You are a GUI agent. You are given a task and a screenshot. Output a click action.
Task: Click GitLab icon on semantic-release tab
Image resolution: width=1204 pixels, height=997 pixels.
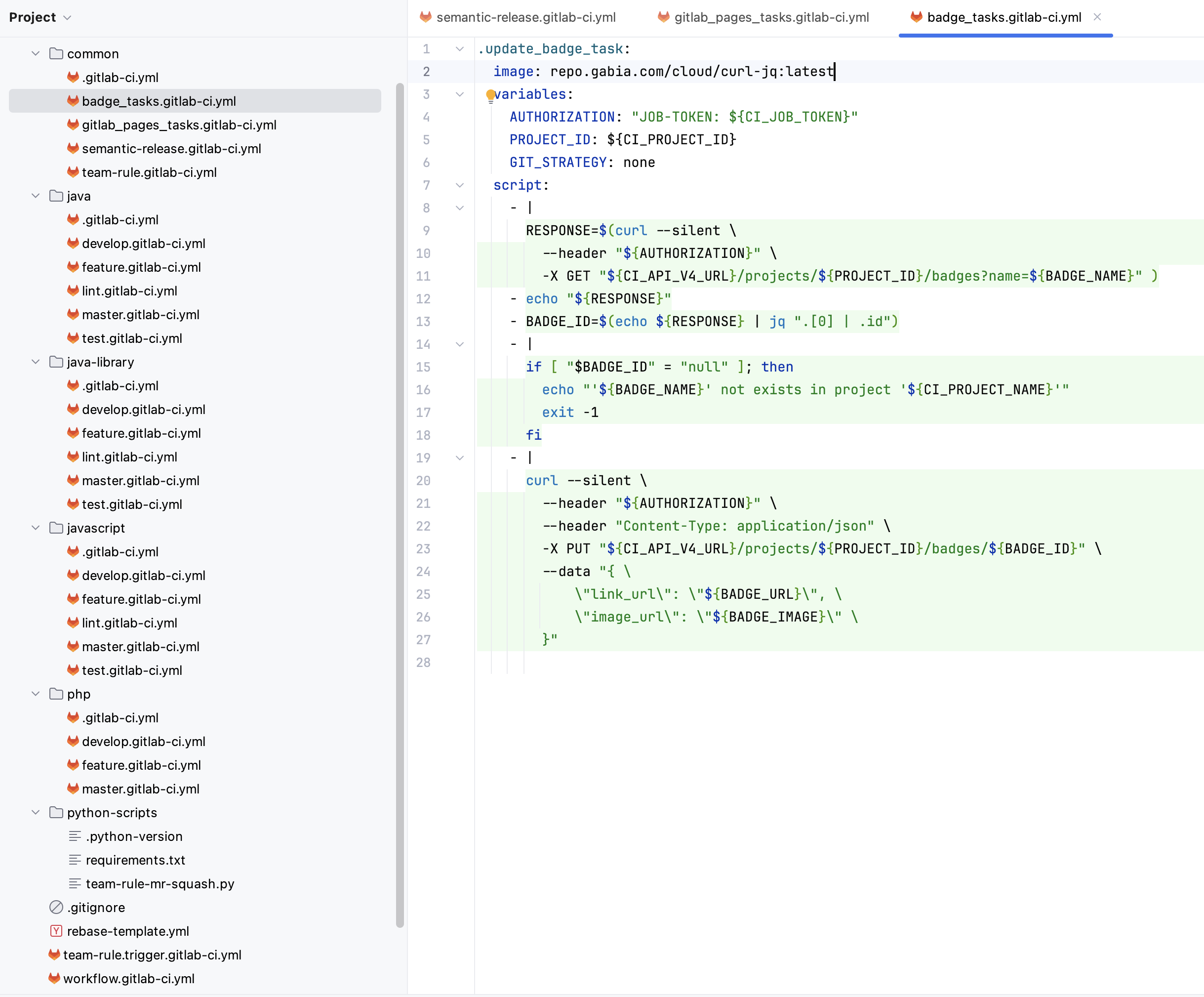pyautogui.click(x=425, y=17)
